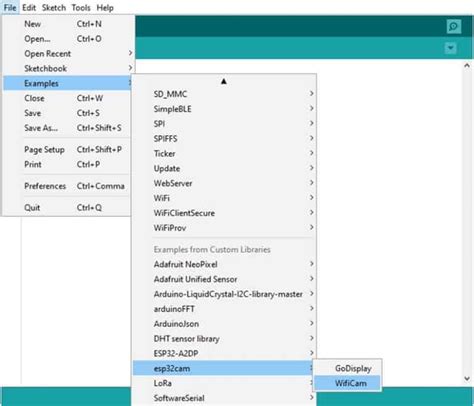Expand the SPIFFS examples submenu

(224, 139)
